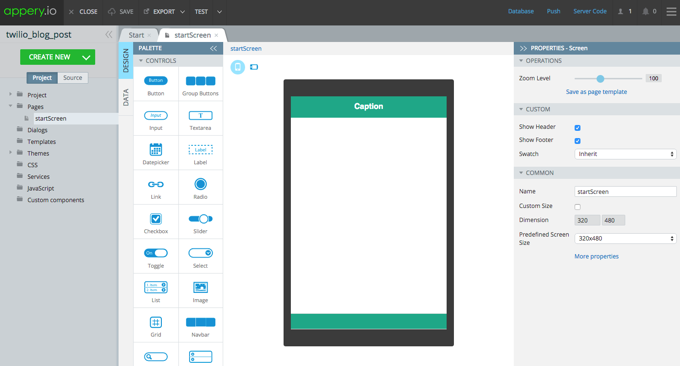
Task: Select the Project view tab
Action: tap(42, 78)
